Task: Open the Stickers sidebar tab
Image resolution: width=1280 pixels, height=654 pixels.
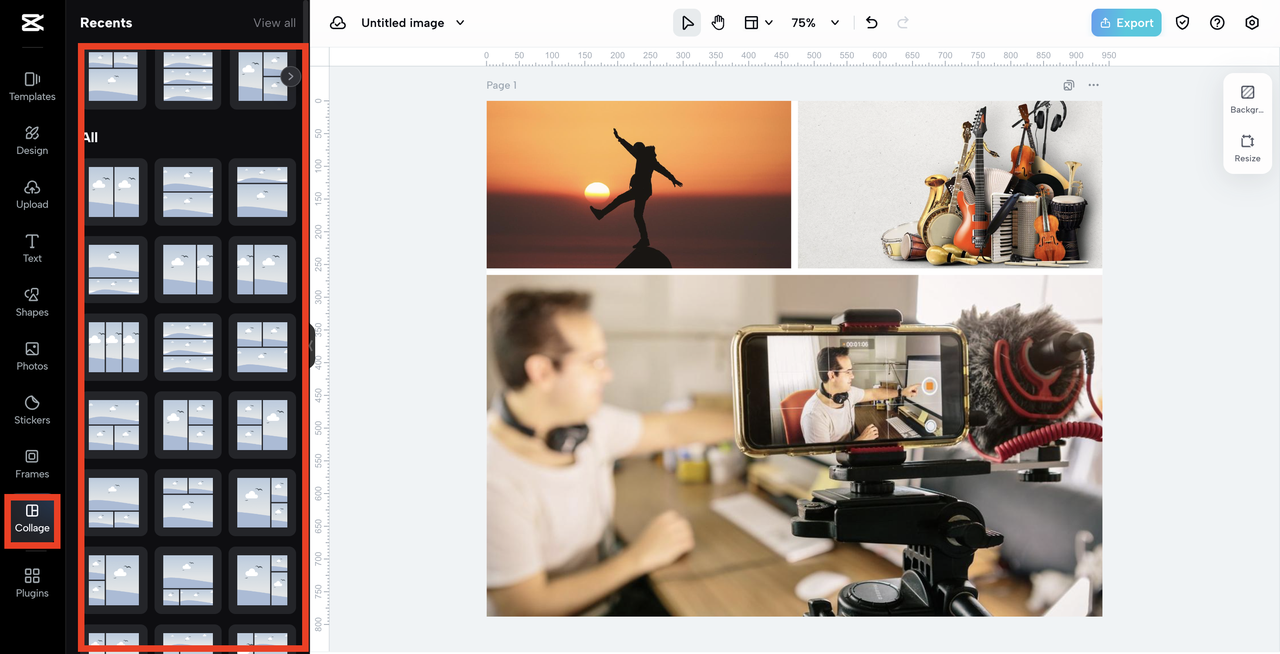Action: [x=32, y=409]
